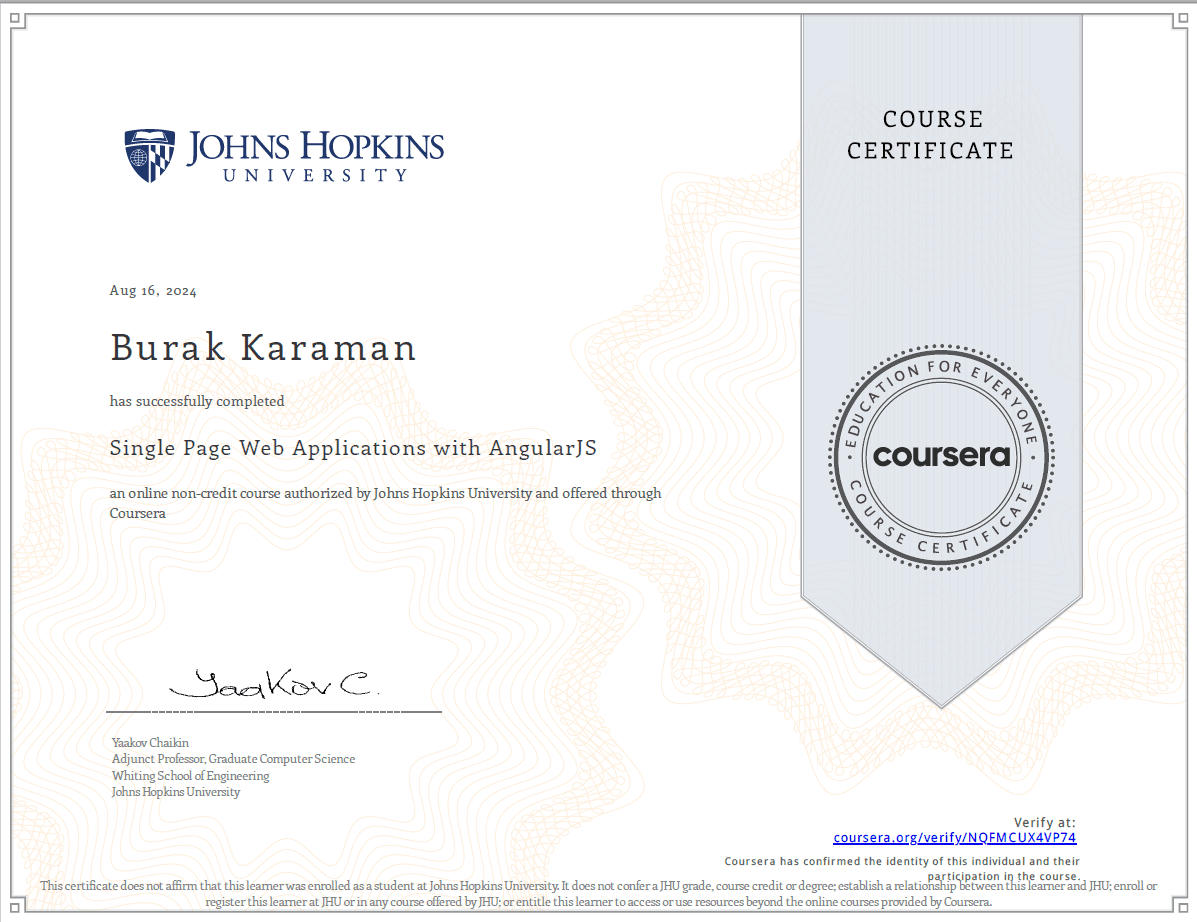The height and width of the screenshot is (922, 1197).
Task: Click the text 'has successfully completed'
Action: pos(197,401)
